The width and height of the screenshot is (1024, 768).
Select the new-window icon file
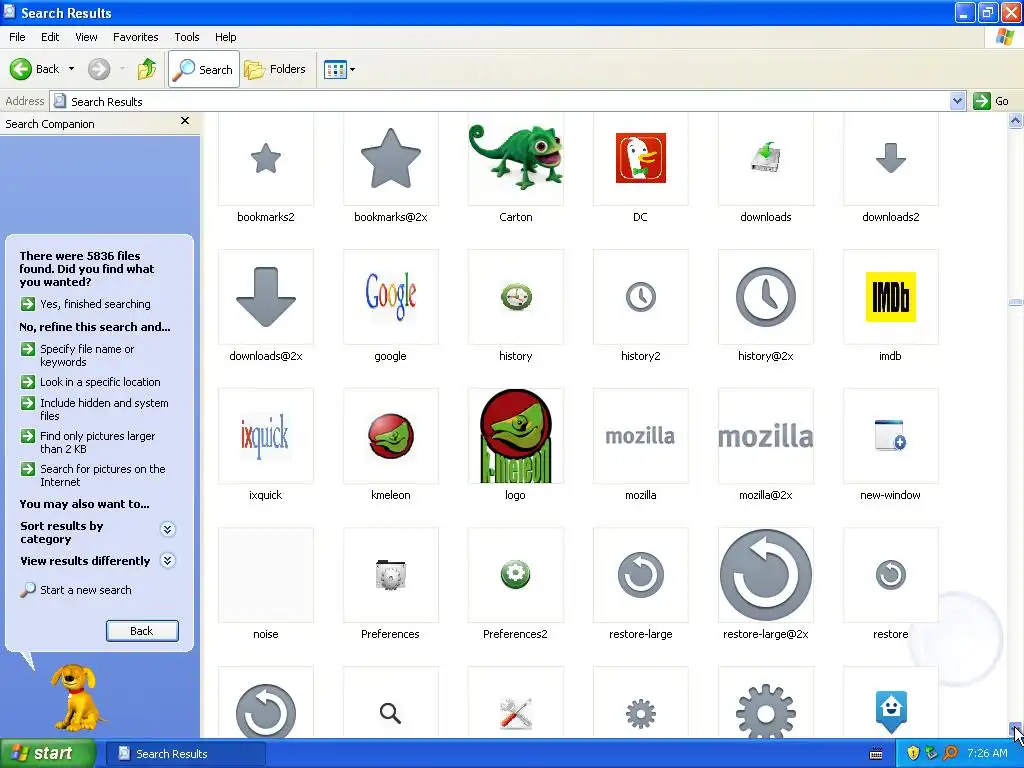point(891,436)
